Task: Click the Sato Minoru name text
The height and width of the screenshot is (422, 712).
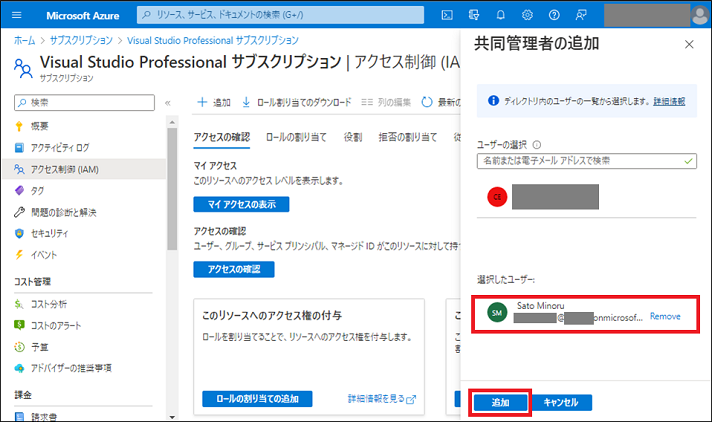Action: coord(540,306)
